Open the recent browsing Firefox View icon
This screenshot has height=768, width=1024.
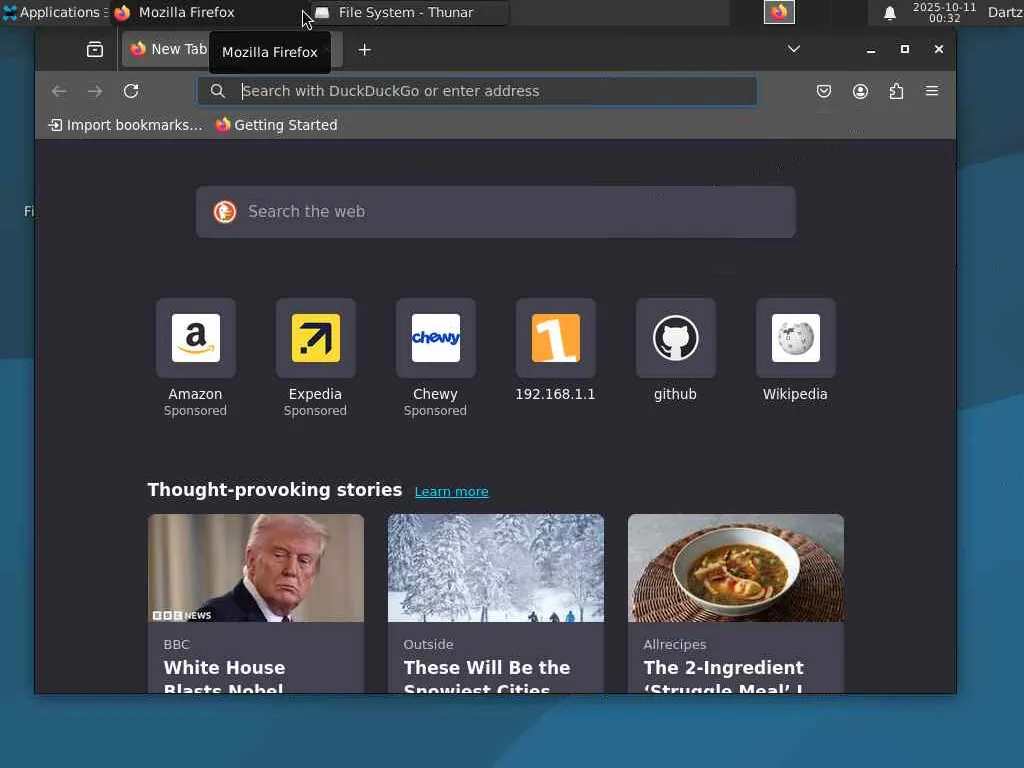[95, 50]
